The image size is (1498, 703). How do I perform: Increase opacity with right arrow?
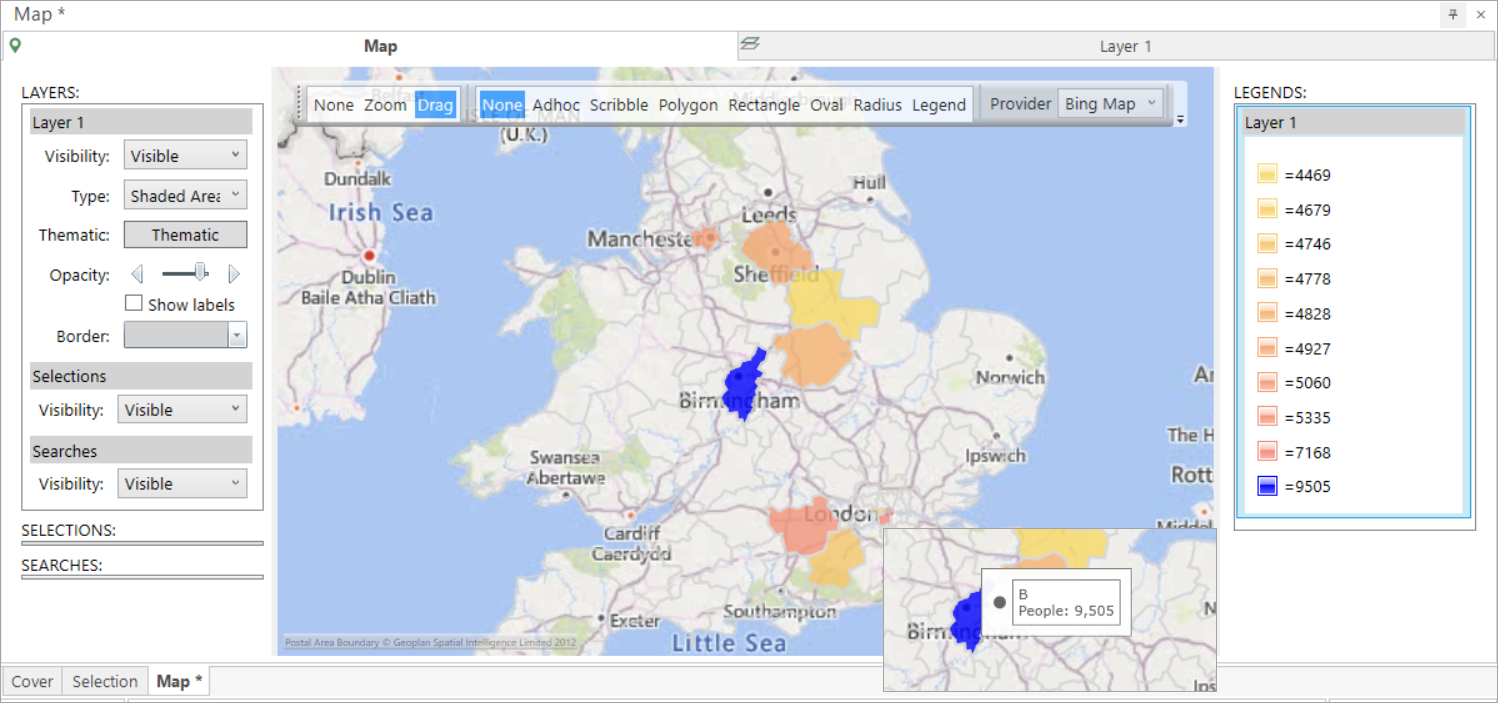(234, 274)
